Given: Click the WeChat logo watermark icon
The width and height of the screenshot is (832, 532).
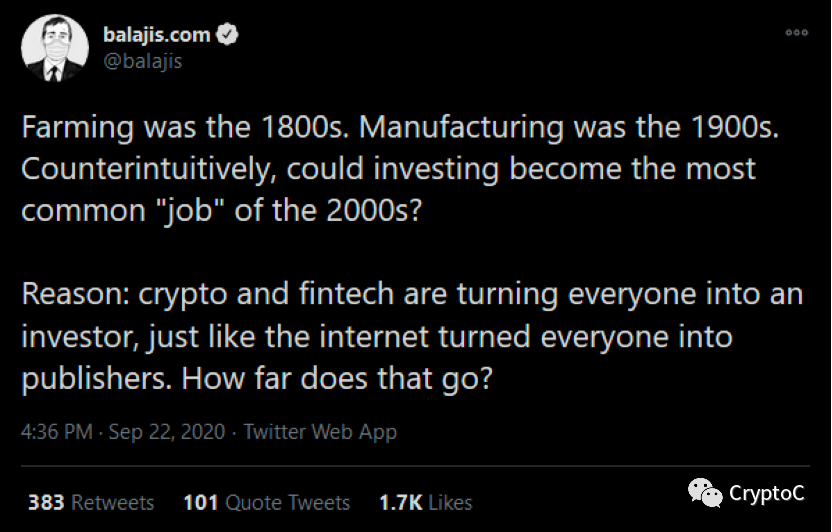Looking at the screenshot, I should [x=706, y=493].
